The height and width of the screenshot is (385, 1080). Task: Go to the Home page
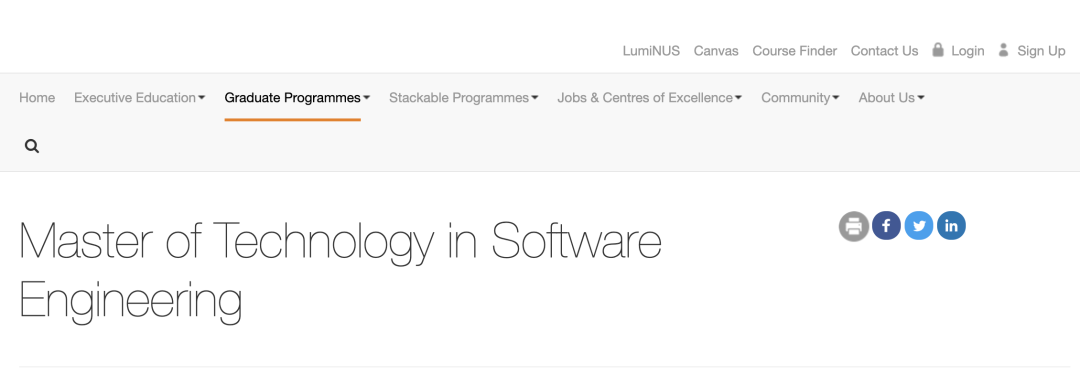[37, 98]
